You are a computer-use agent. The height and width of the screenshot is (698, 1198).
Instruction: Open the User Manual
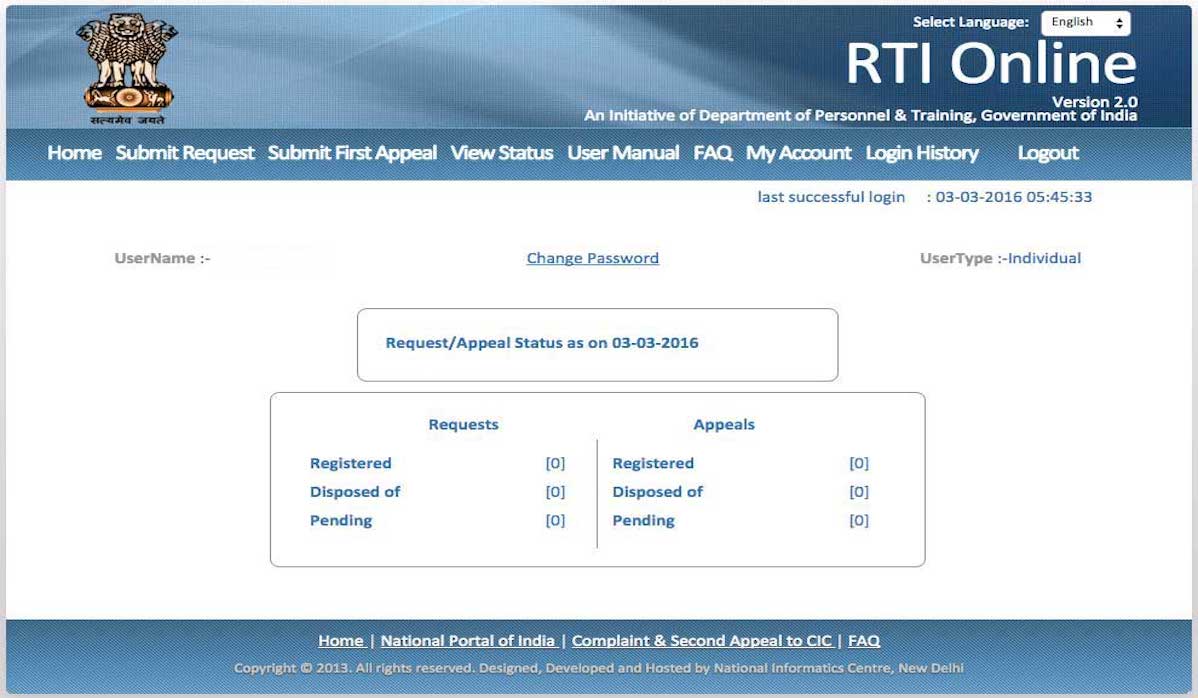tap(623, 153)
